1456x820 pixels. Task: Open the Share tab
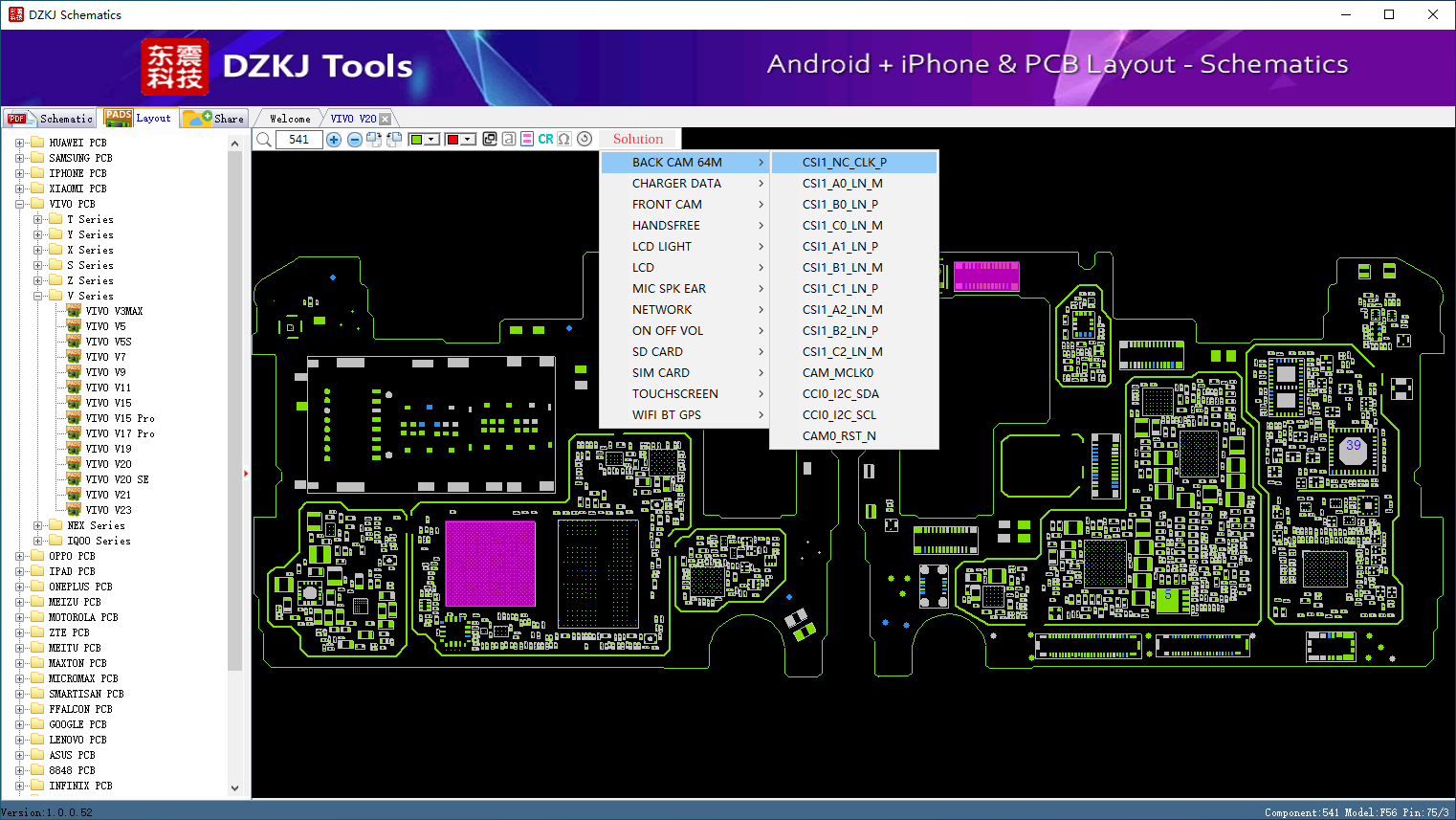coord(213,119)
